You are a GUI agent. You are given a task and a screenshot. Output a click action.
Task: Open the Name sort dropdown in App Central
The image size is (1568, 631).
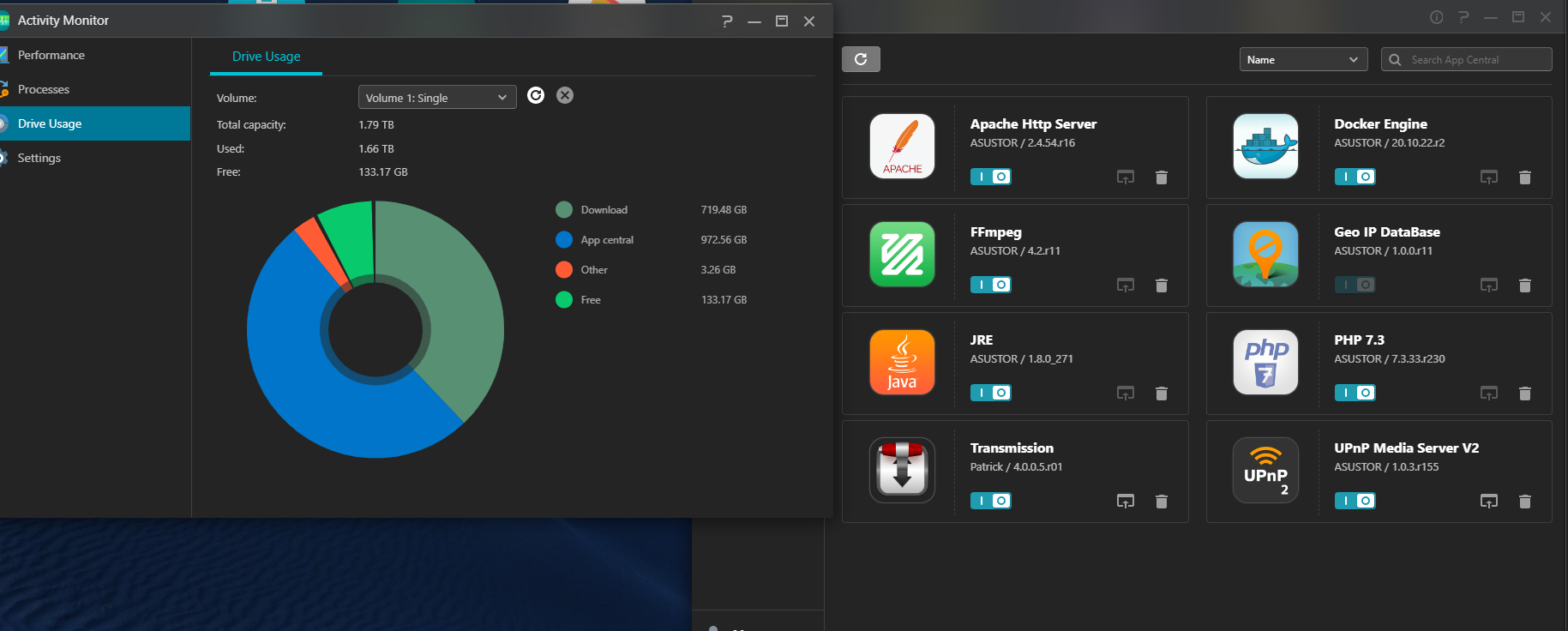1303,59
